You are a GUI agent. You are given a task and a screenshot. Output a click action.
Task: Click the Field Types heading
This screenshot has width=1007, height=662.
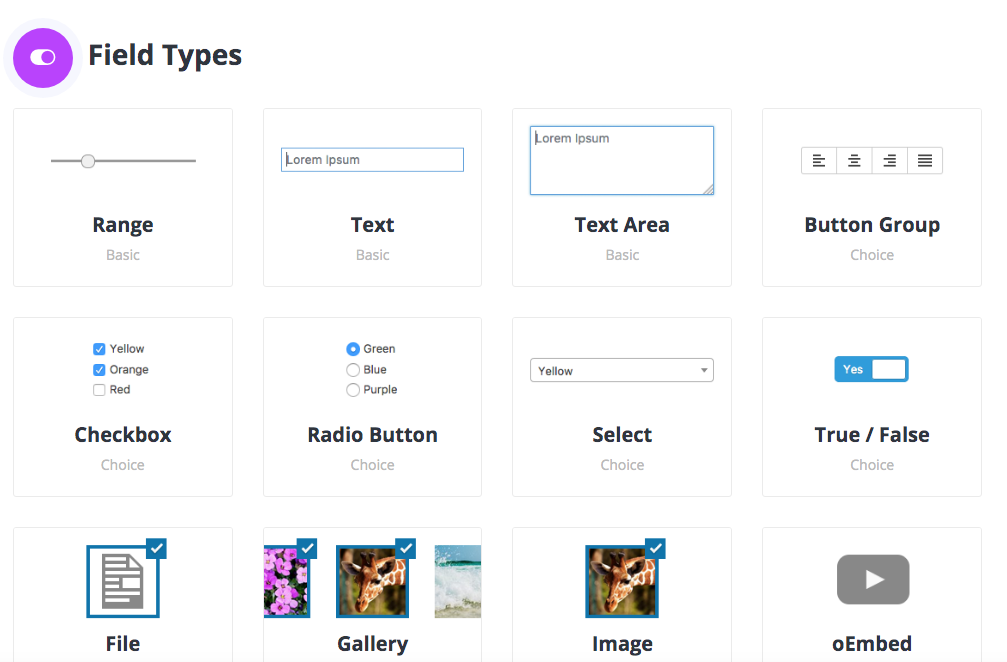[165, 55]
